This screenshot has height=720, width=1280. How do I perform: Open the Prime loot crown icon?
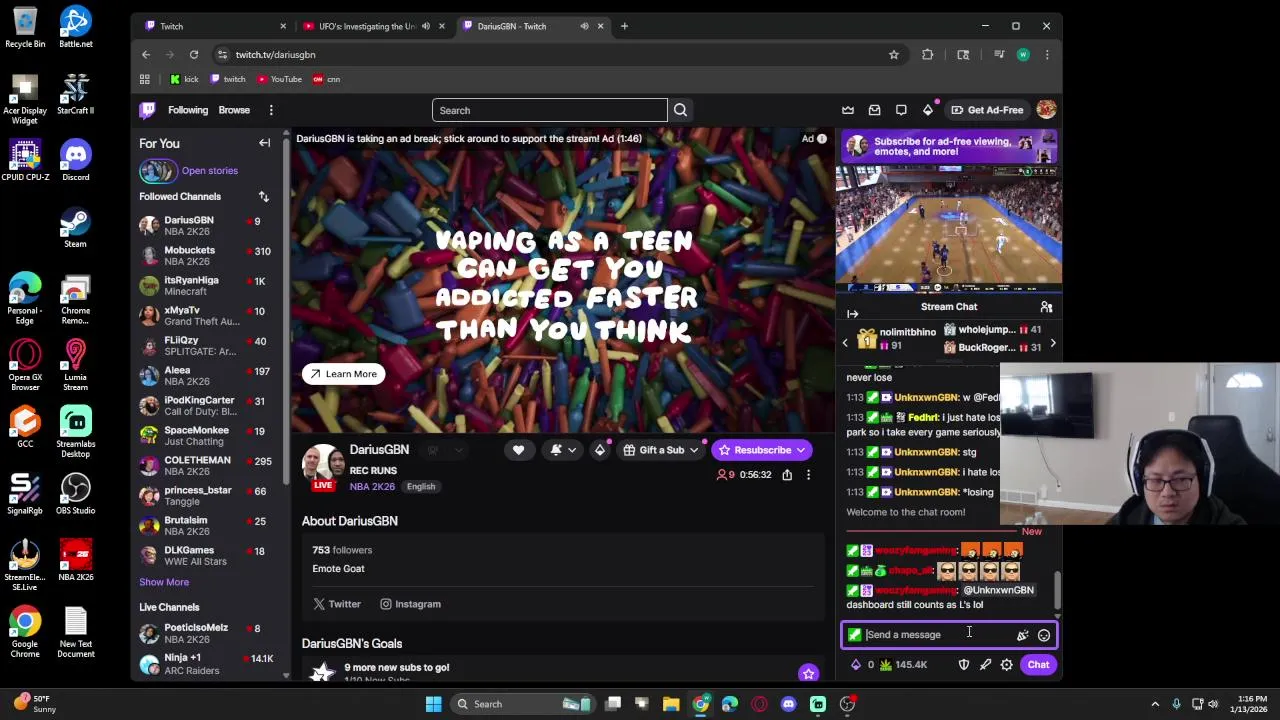coord(848,110)
